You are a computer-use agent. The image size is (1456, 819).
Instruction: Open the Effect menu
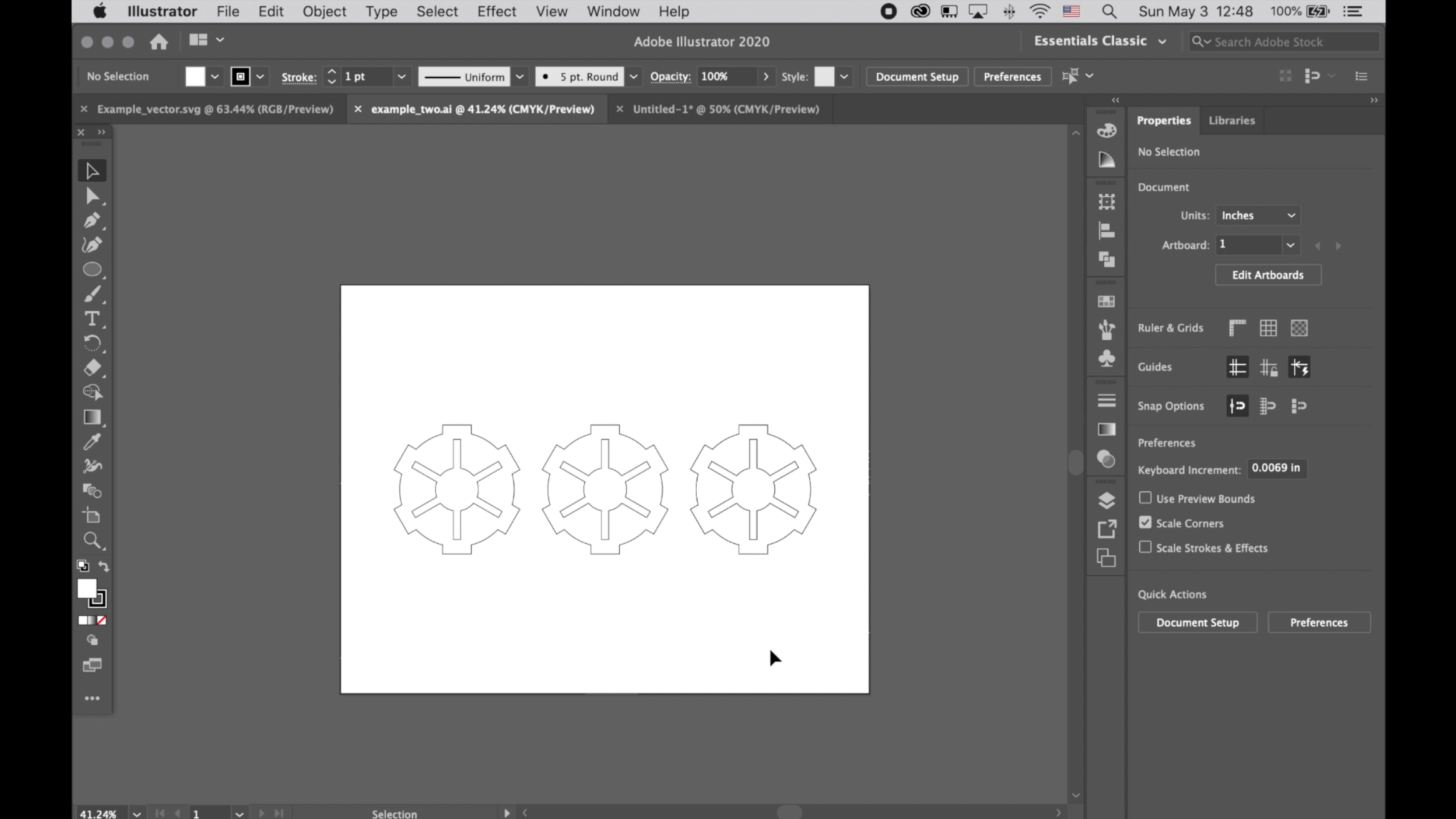496,11
